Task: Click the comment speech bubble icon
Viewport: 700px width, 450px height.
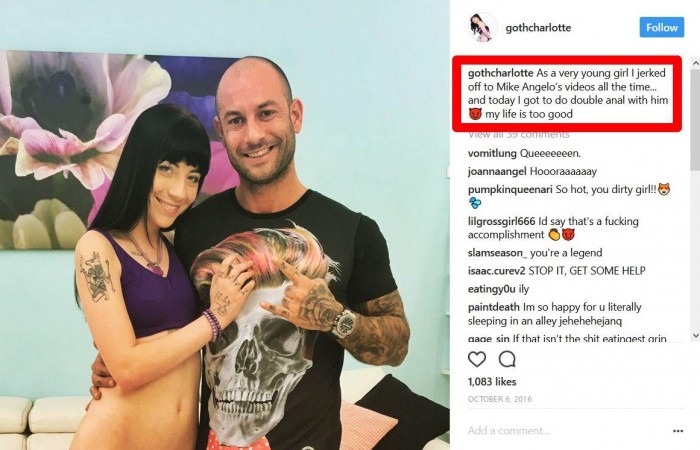Action: pyautogui.click(x=507, y=359)
